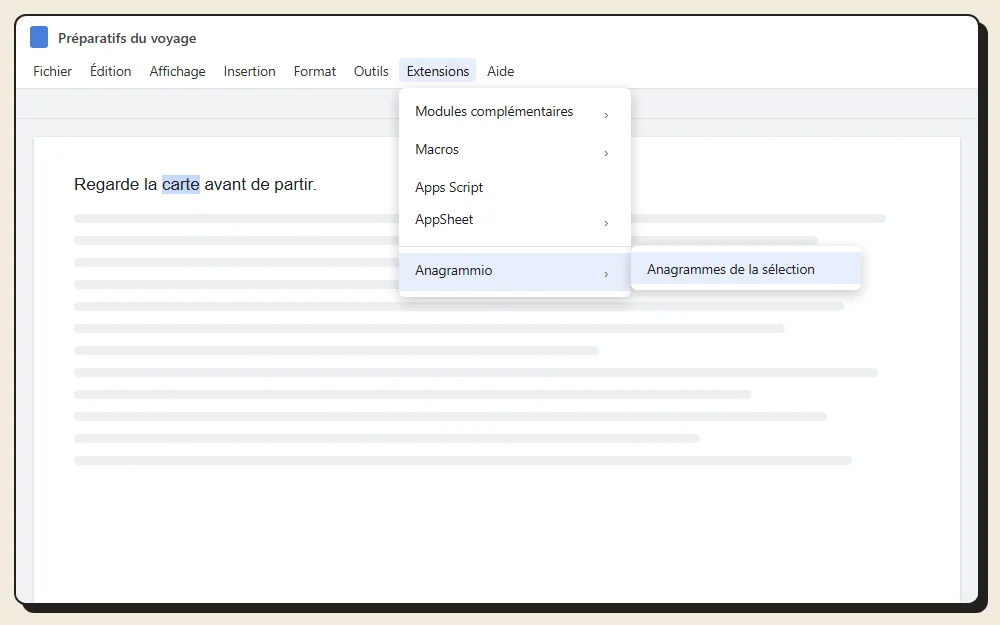Select the Macros menu entry
1000x625 pixels.
click(x=515, y=150)
